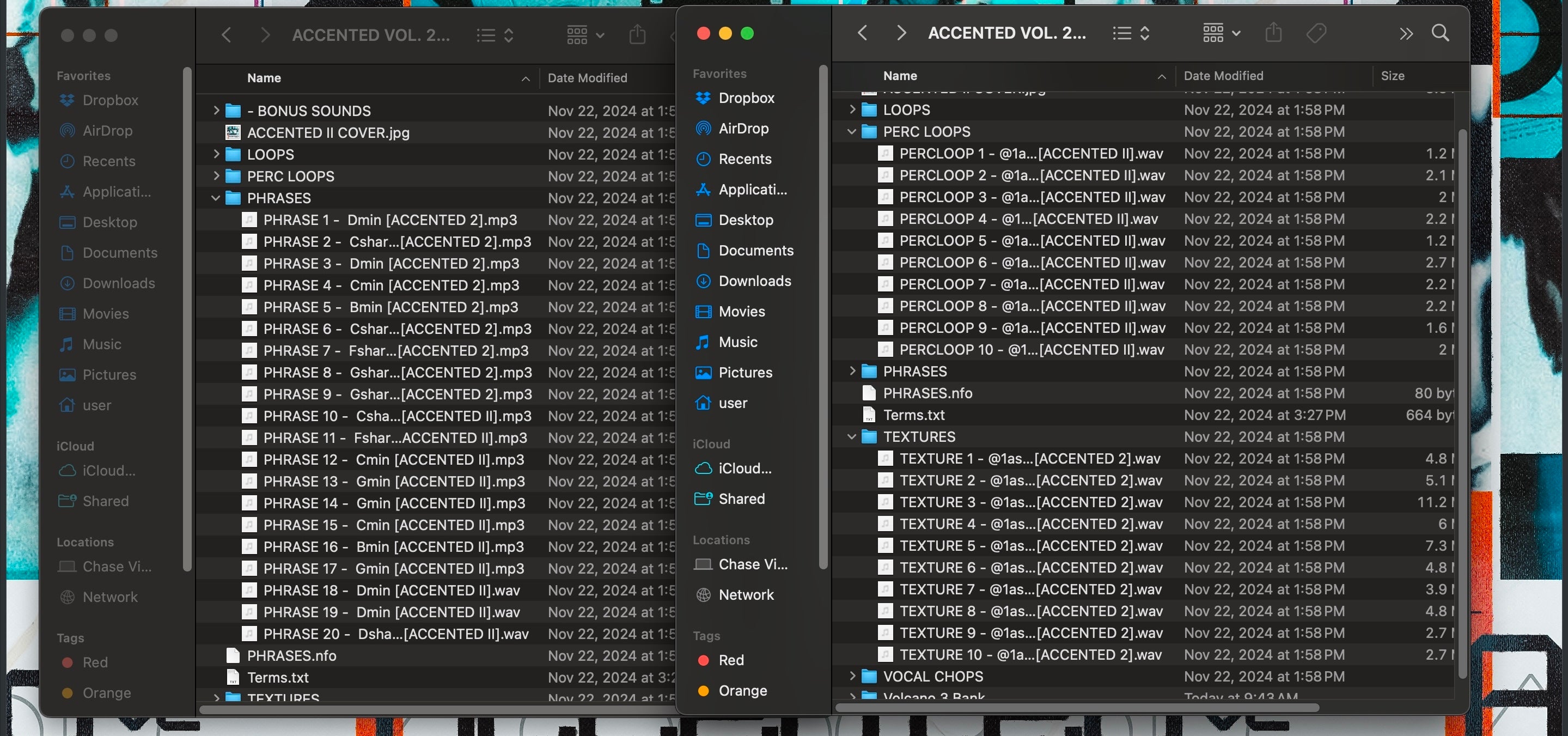Click the Edit Tags icon in toolbar
Screen dimensions: 1568x736
pos(1316,33)
